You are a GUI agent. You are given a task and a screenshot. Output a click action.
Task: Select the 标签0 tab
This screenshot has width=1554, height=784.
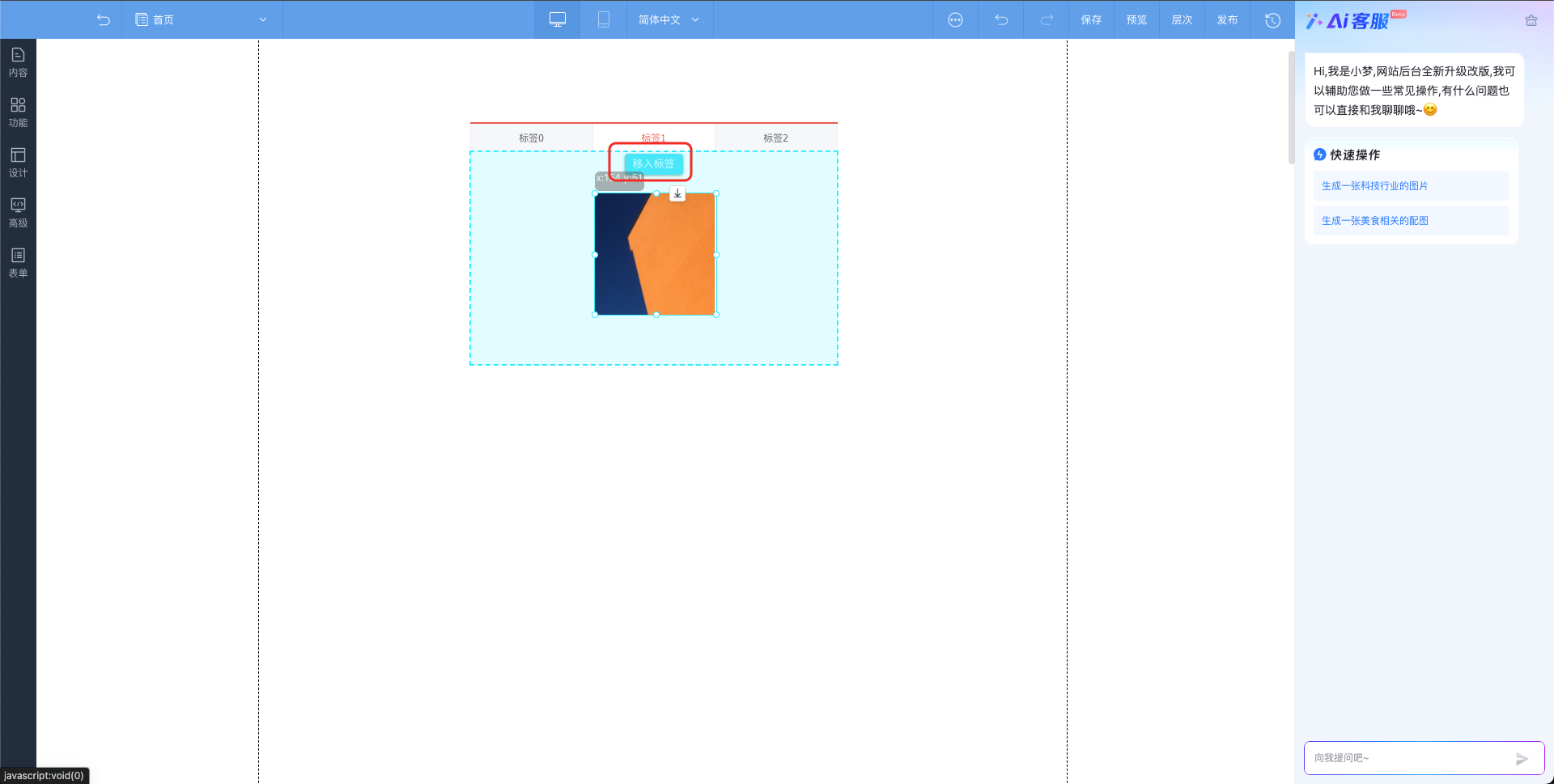coord(531,138)
